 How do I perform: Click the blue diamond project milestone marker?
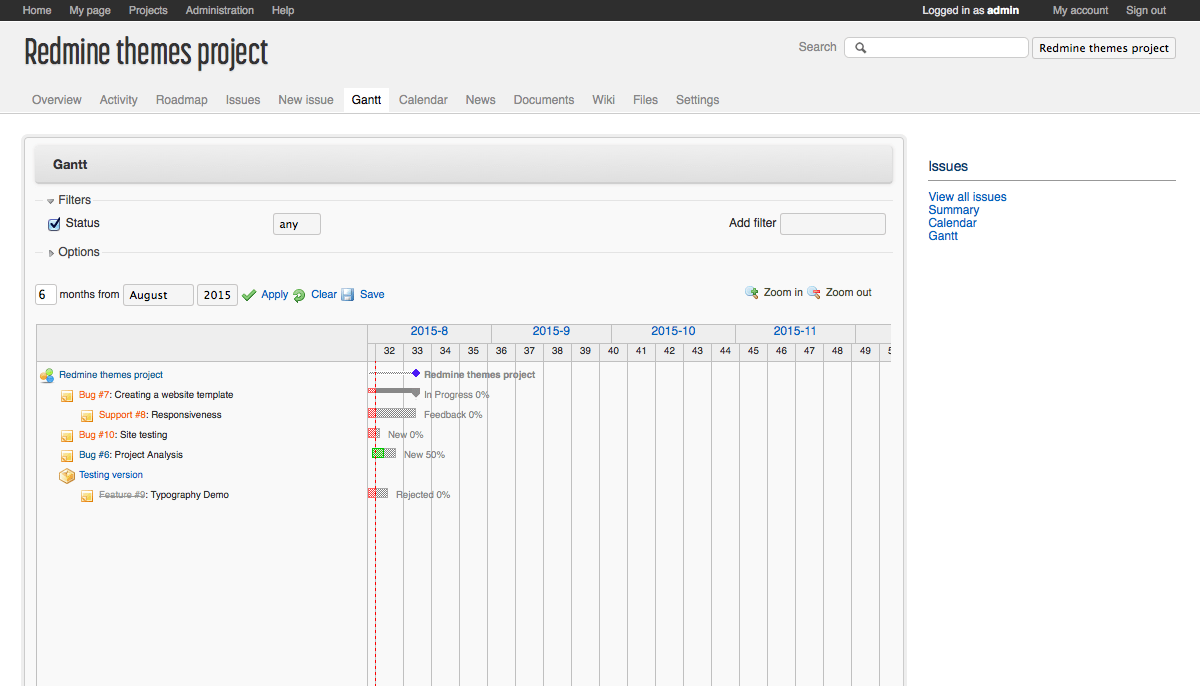coord(416,373)
